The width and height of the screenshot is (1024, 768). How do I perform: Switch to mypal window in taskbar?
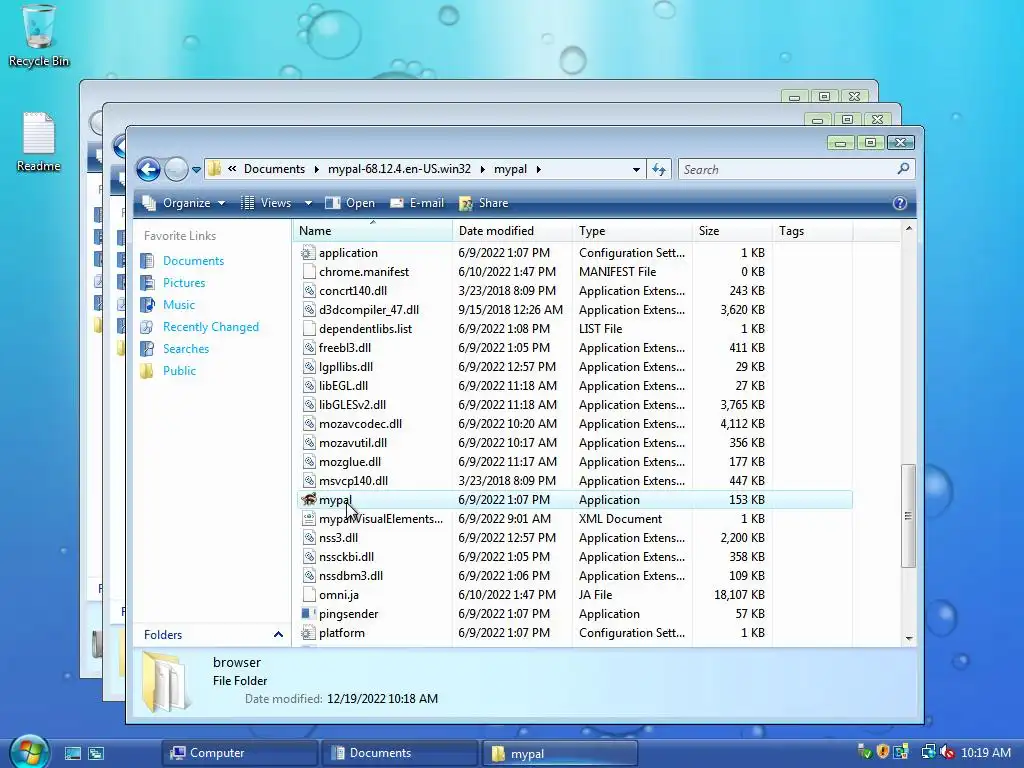[560, 753]
